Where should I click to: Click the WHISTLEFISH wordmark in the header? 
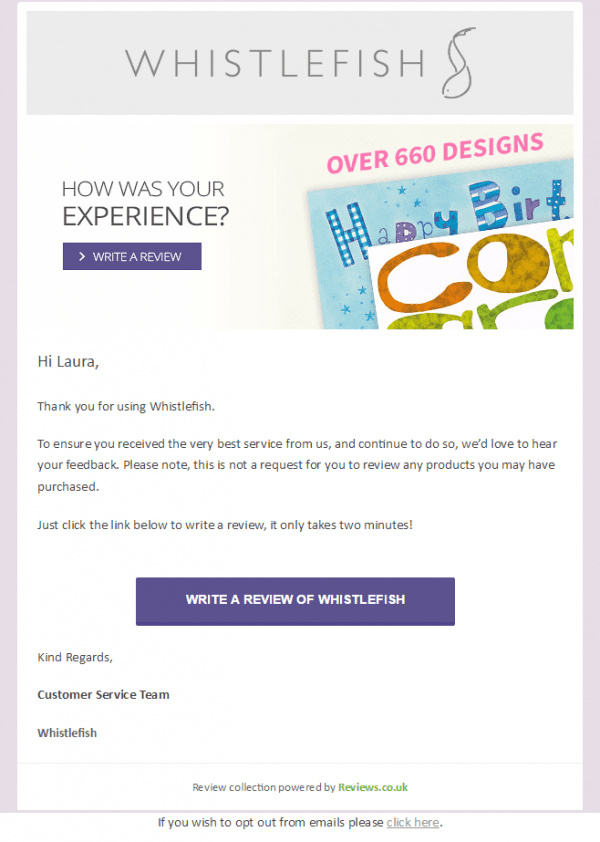274,63
